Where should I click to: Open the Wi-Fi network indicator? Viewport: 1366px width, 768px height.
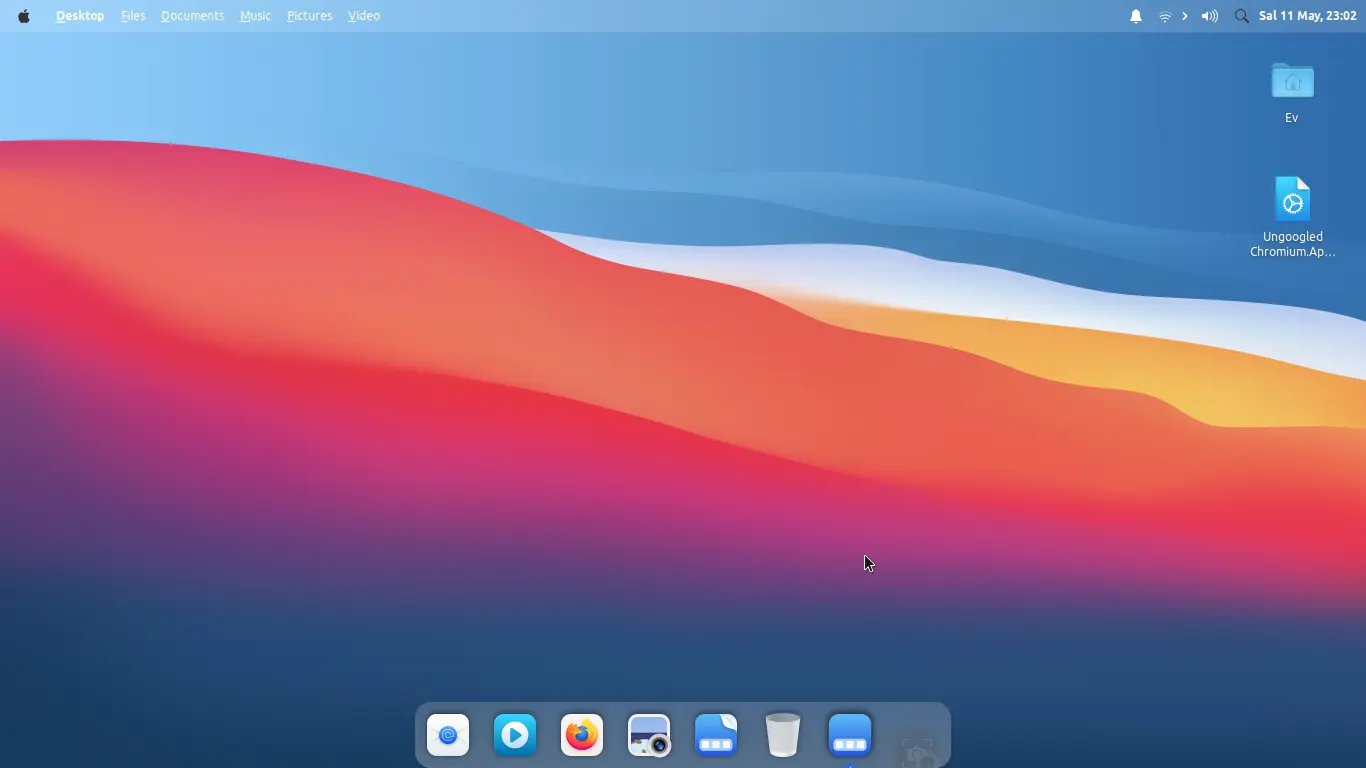pos(1164,16)
